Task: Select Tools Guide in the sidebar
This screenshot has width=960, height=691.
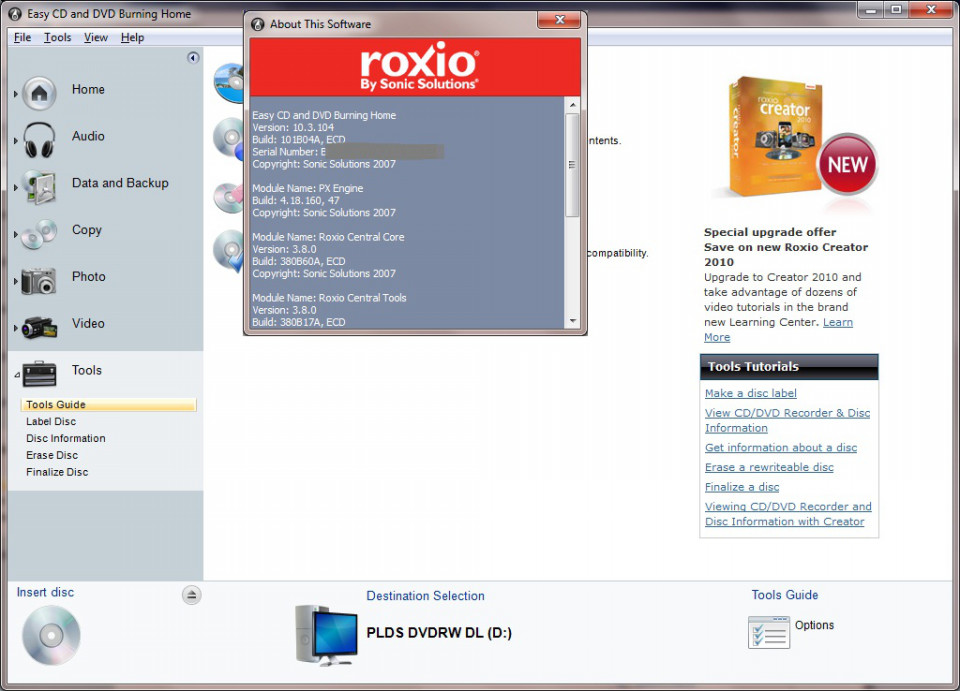Action: [x=108, y=405]
